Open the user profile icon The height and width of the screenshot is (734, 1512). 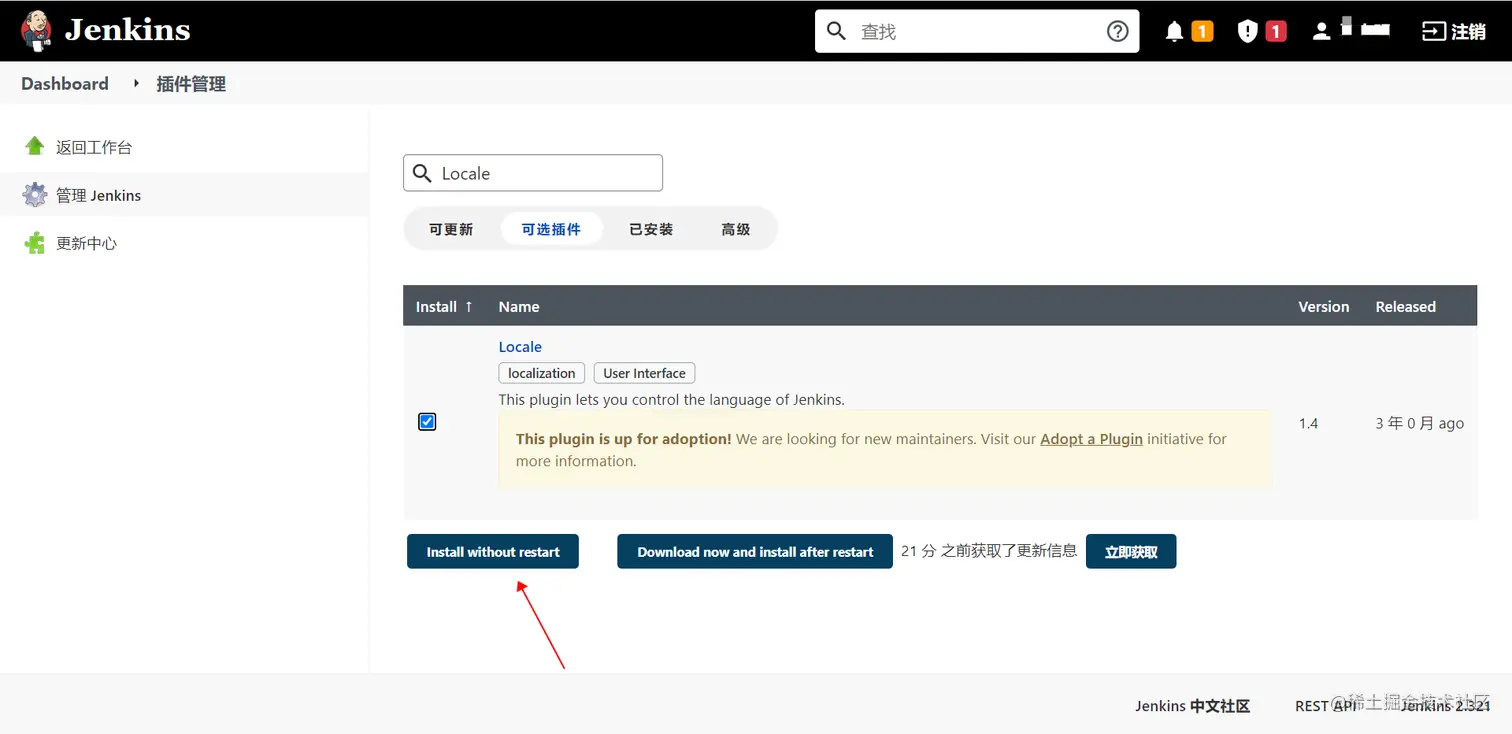pyautogui.click(x=1321, y=32)
